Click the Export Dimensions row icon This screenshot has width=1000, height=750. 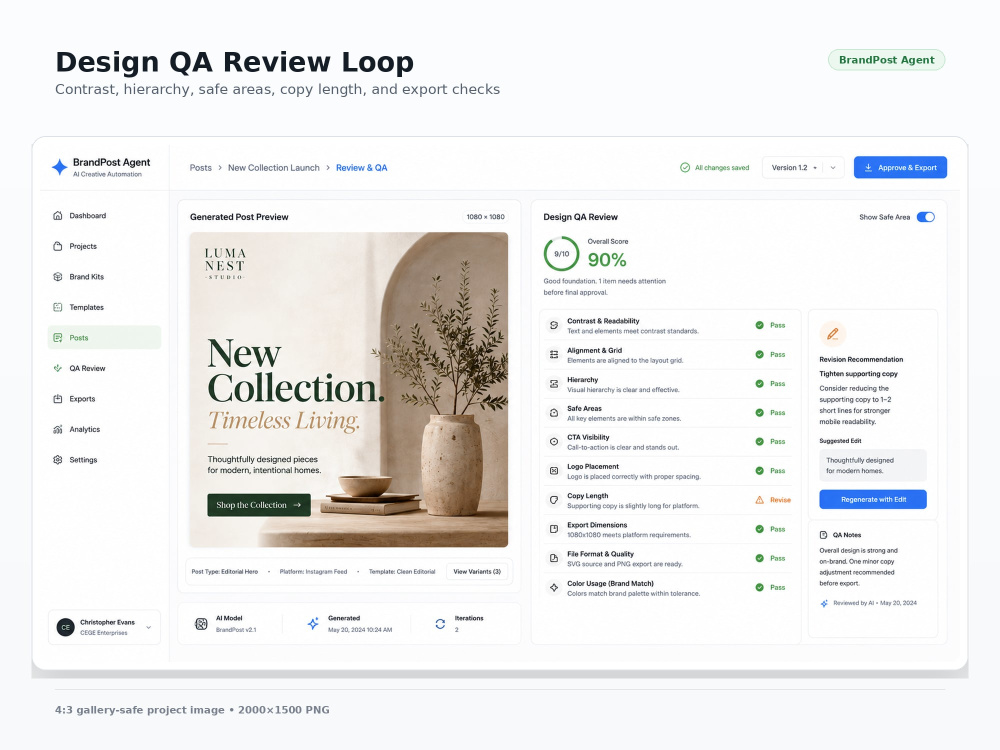click(x=554, y=529)
